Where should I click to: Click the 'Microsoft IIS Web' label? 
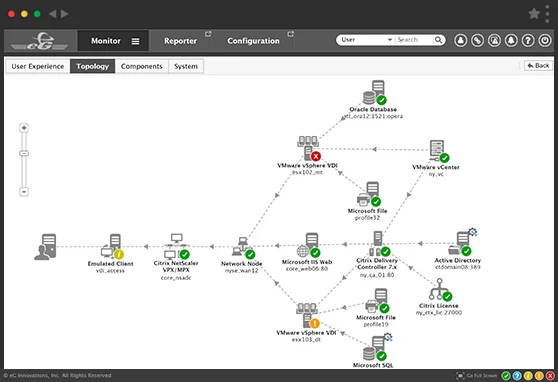click(x=307, y=262)
